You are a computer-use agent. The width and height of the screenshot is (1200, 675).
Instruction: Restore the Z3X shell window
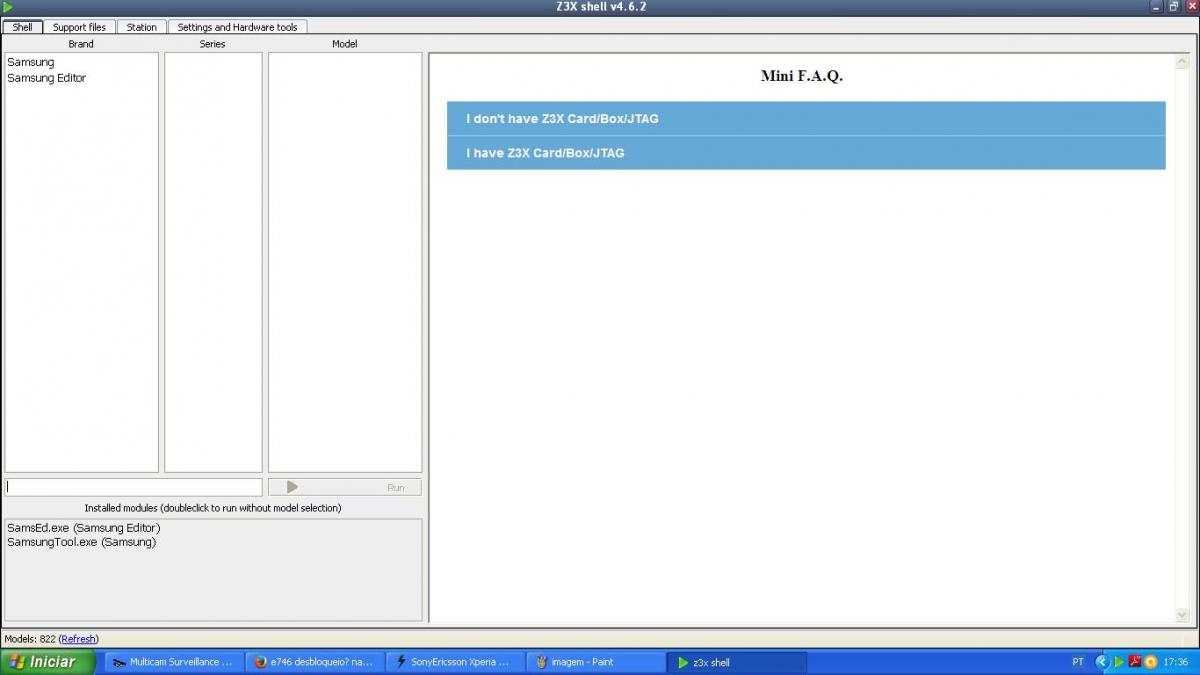pos(1174,7)
